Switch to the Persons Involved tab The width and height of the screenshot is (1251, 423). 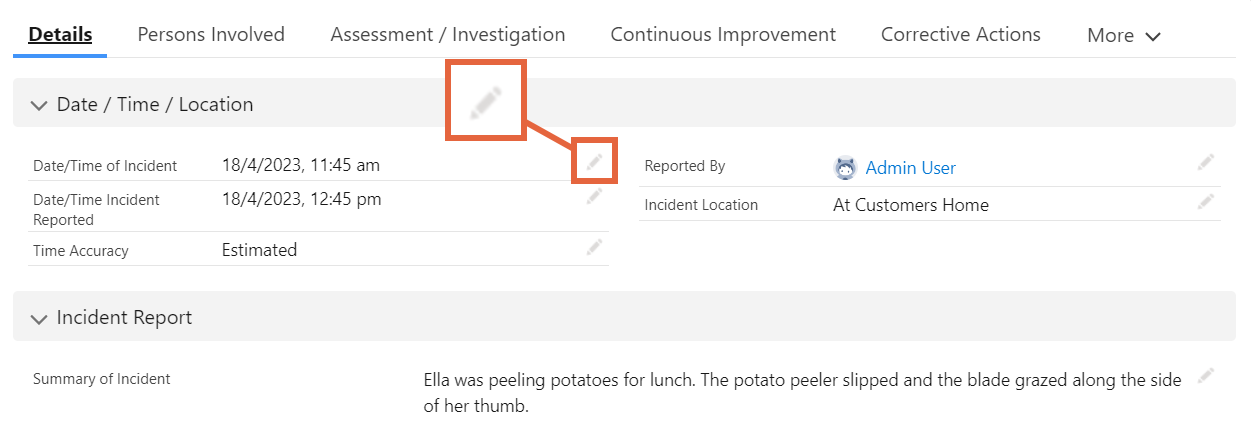[211, 34]
